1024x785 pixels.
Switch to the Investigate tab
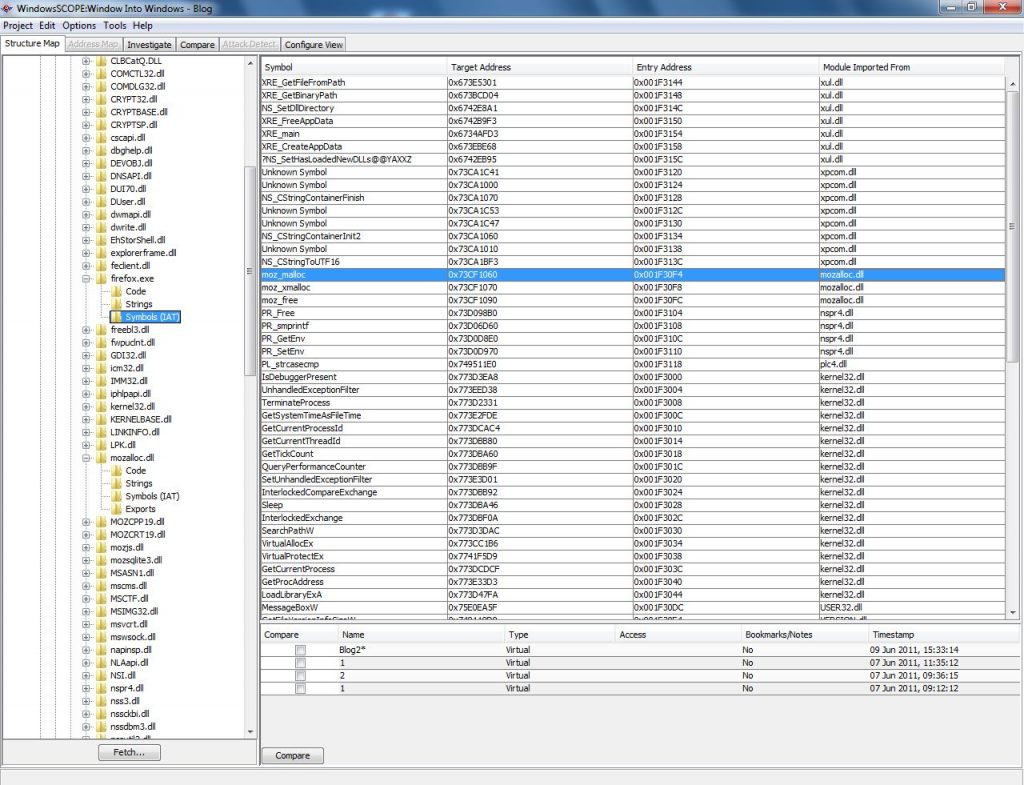(149, 44)
